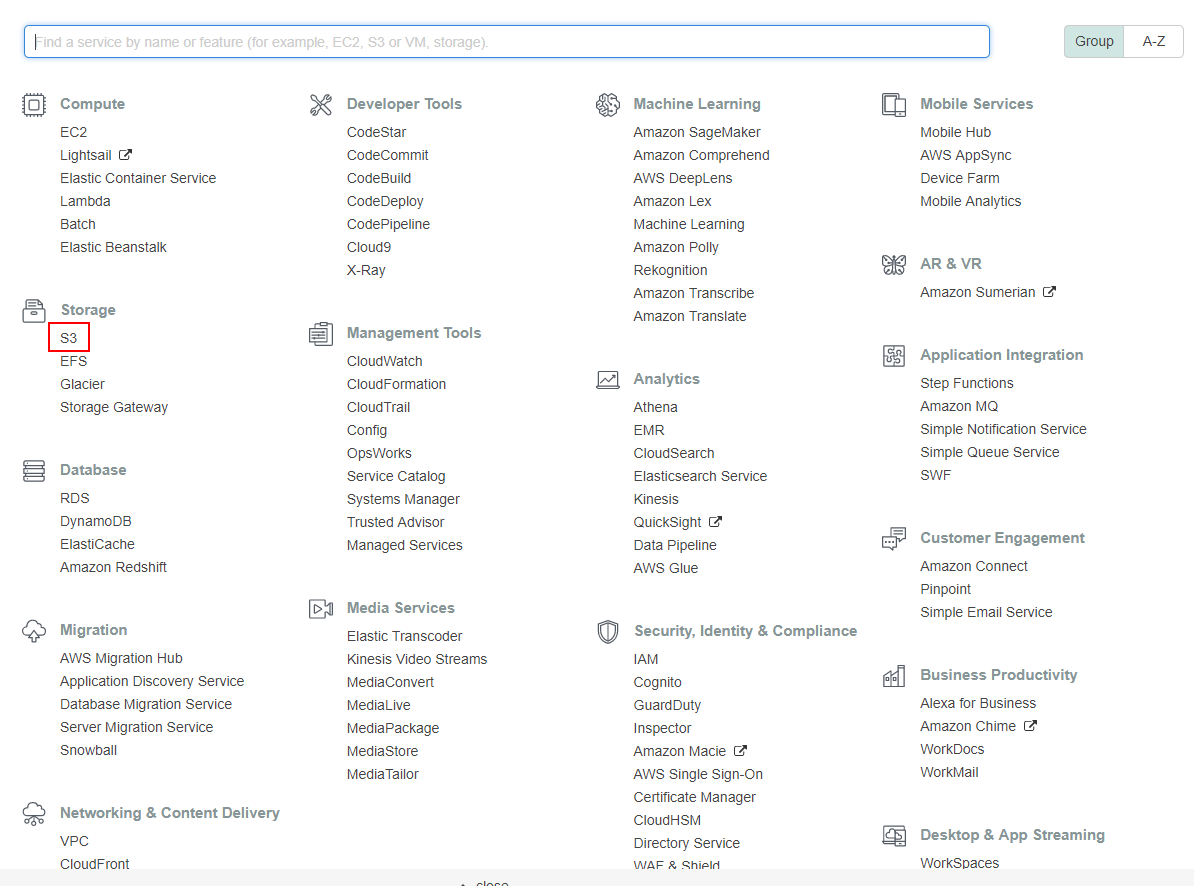Open Mobile Hub
Image resolution: width=1194 pixels, height=886 pixels.
pyautogui.click(x=956, y=132)
